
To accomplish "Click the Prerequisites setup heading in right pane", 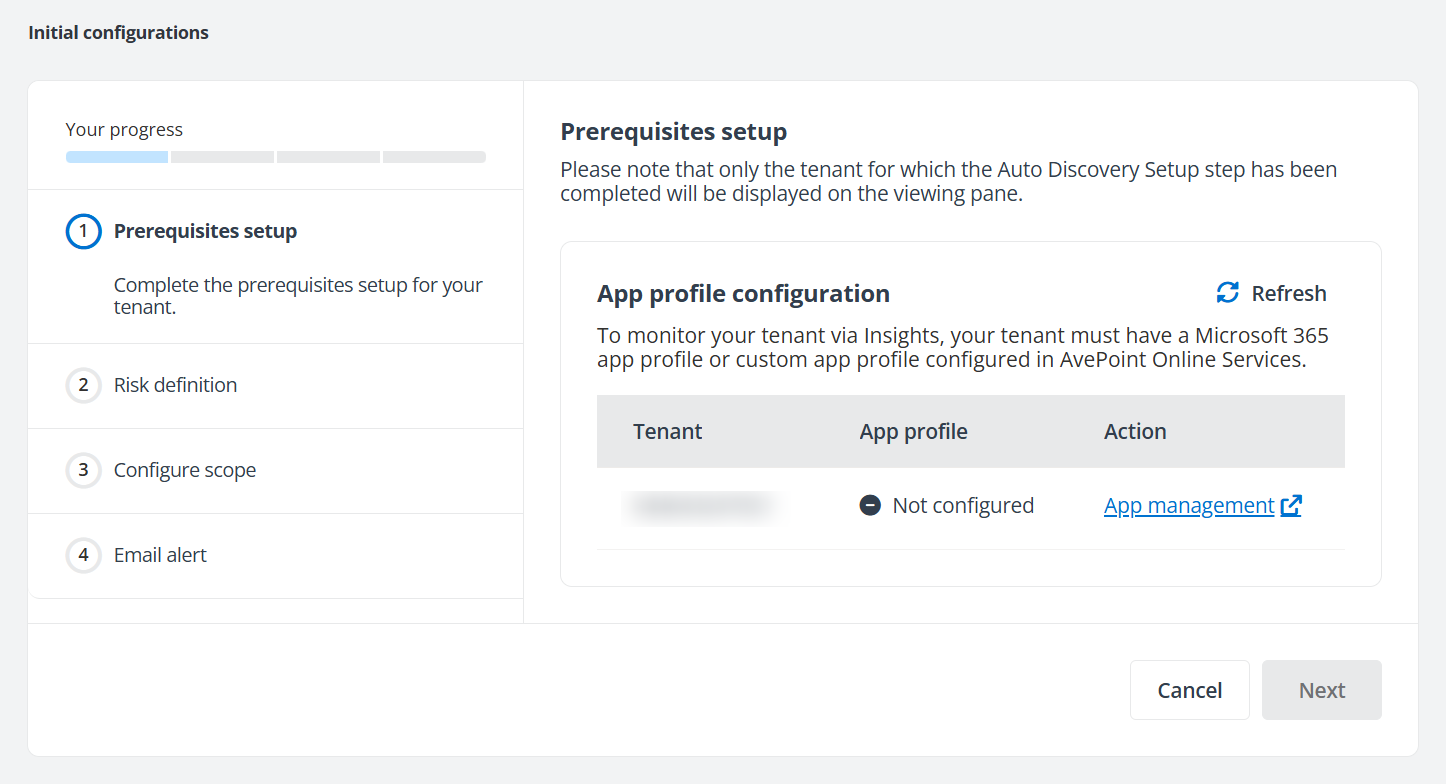I will point(673,131).
